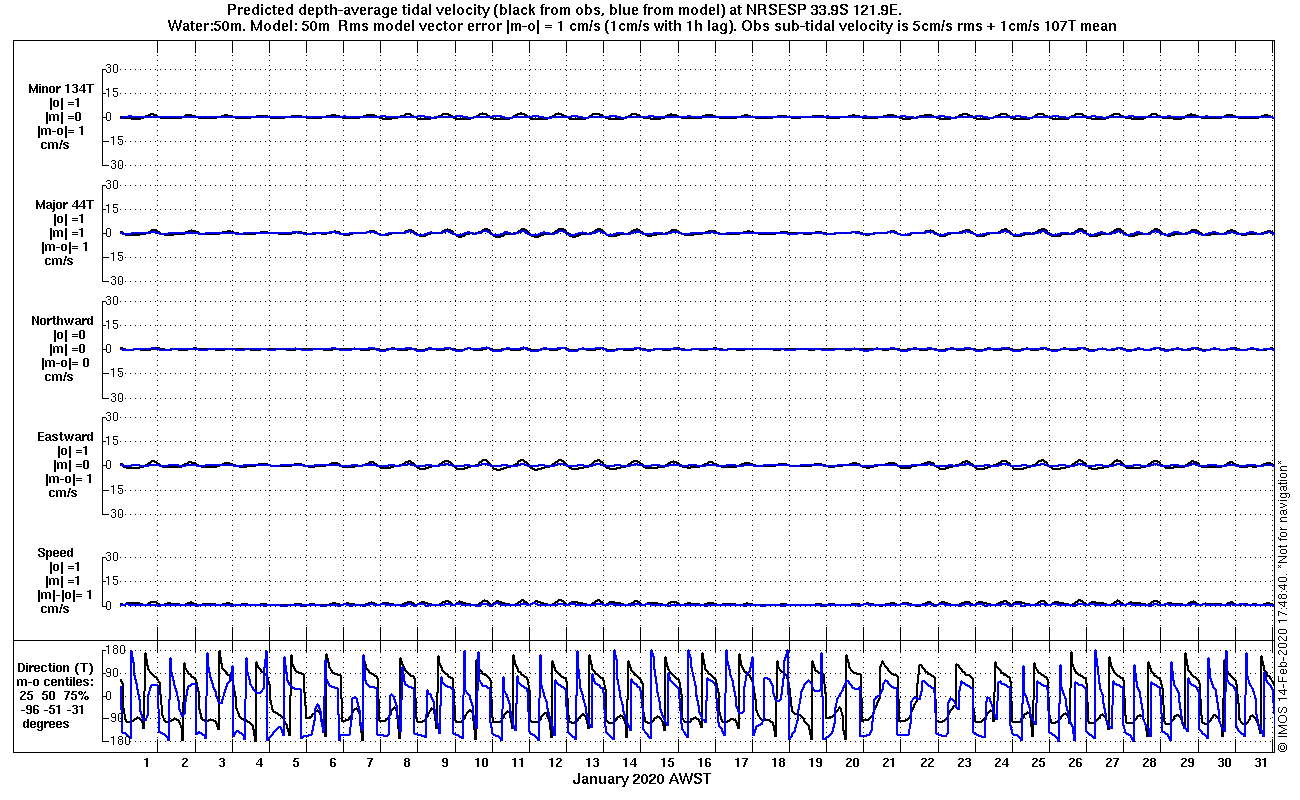This screenshot has height=800, width=1300.
Task: Click the 'Northward' panel label
Action: coord(62,321)
